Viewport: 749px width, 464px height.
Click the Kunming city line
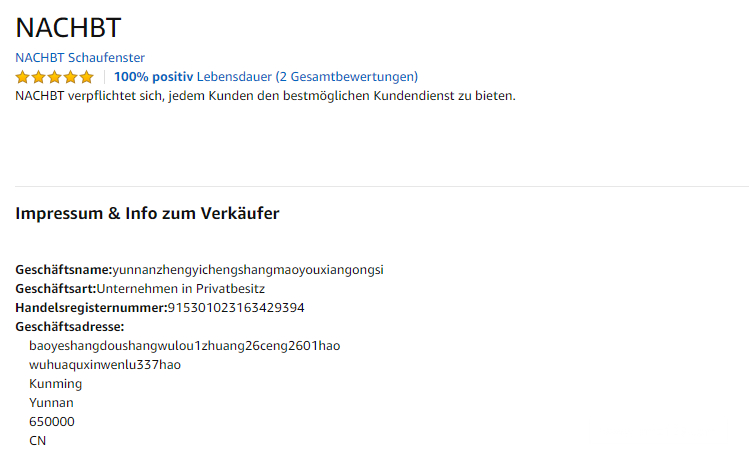[56, 384]
